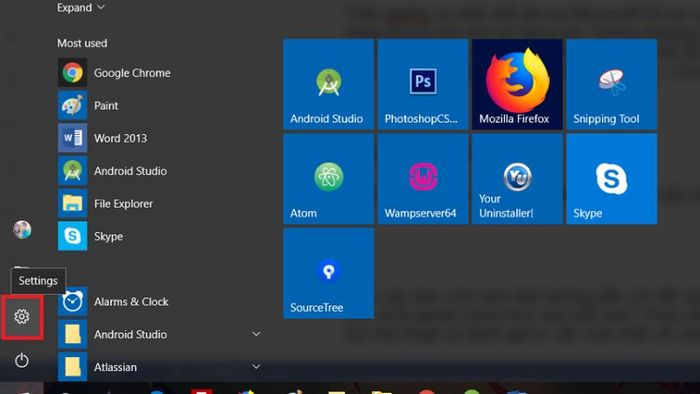The width and height of the screenshot is (700, 394).
Task: Launch the Atom tile
Action: 328,178
